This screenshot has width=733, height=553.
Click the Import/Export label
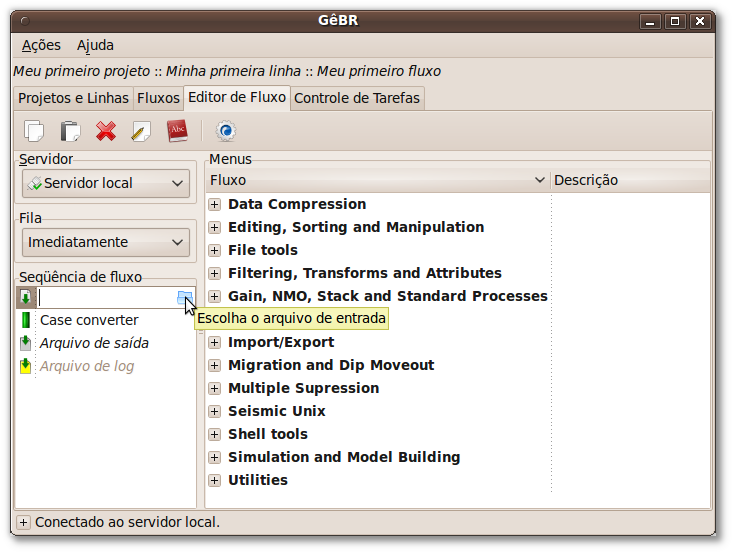(x=281, y=342)
